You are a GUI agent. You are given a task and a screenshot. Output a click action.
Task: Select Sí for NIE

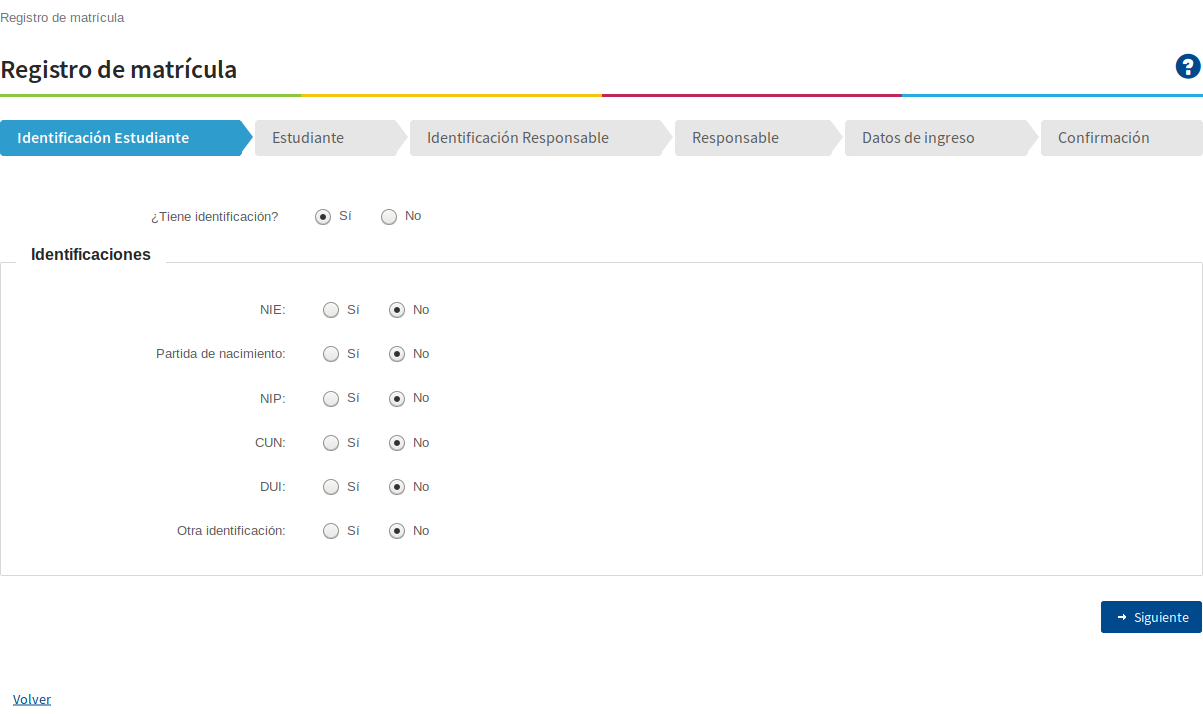[331, 310]
